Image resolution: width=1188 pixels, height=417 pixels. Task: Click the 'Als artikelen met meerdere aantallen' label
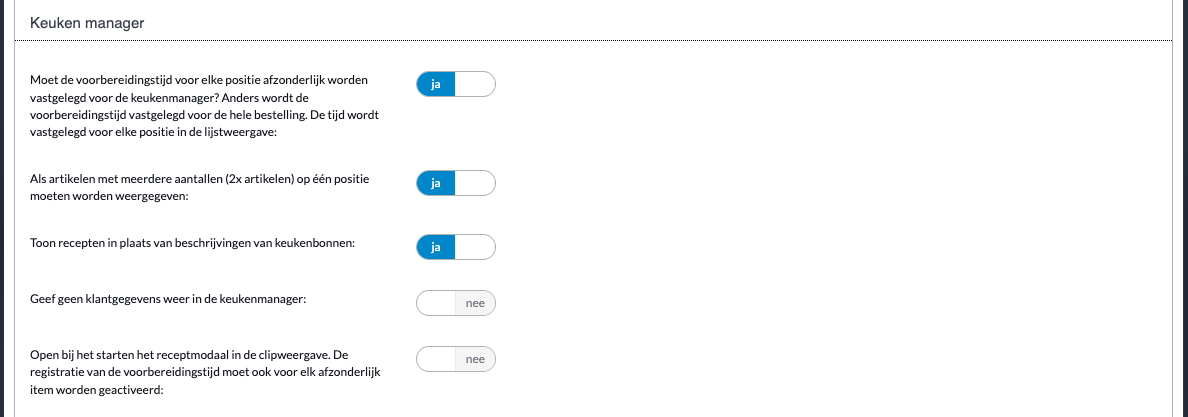200,187
